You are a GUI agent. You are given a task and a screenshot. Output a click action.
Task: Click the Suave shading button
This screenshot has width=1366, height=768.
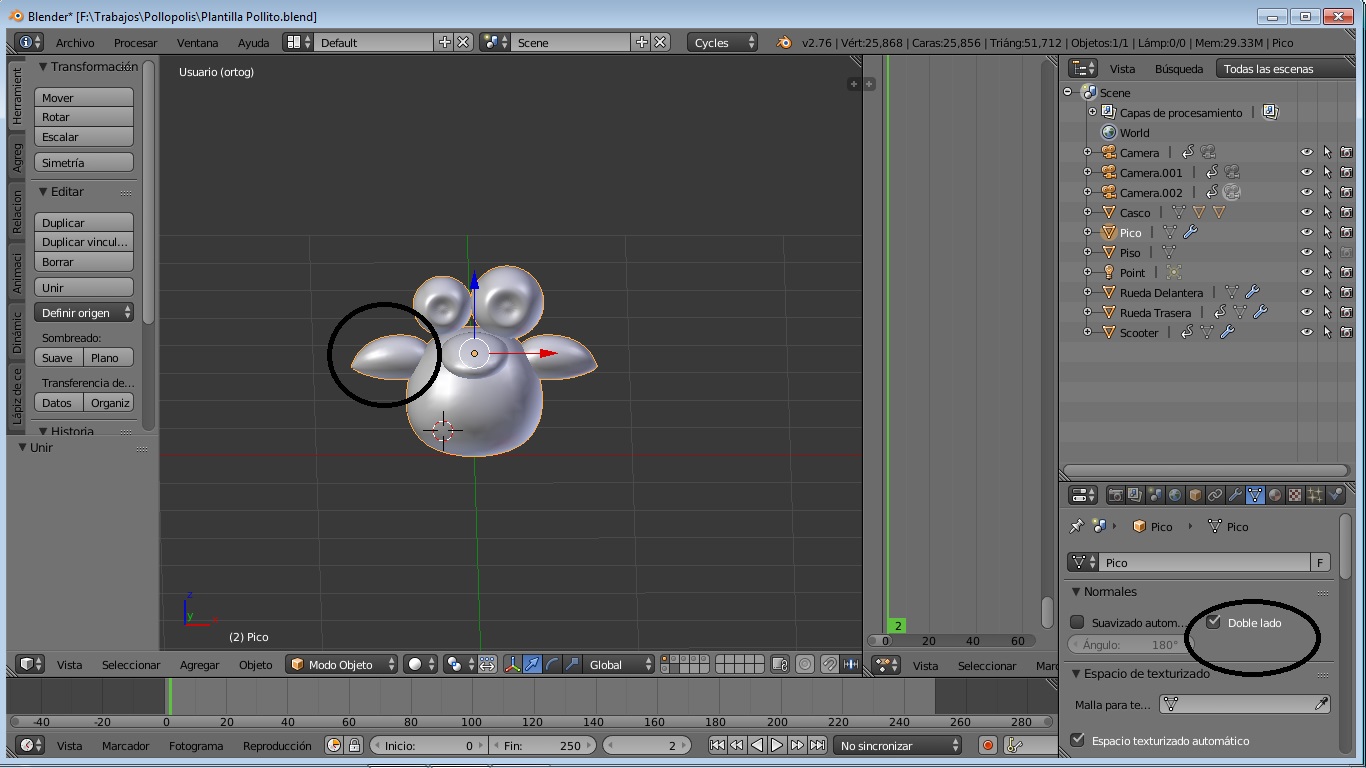pyautogui.click(x=58, y=357)
